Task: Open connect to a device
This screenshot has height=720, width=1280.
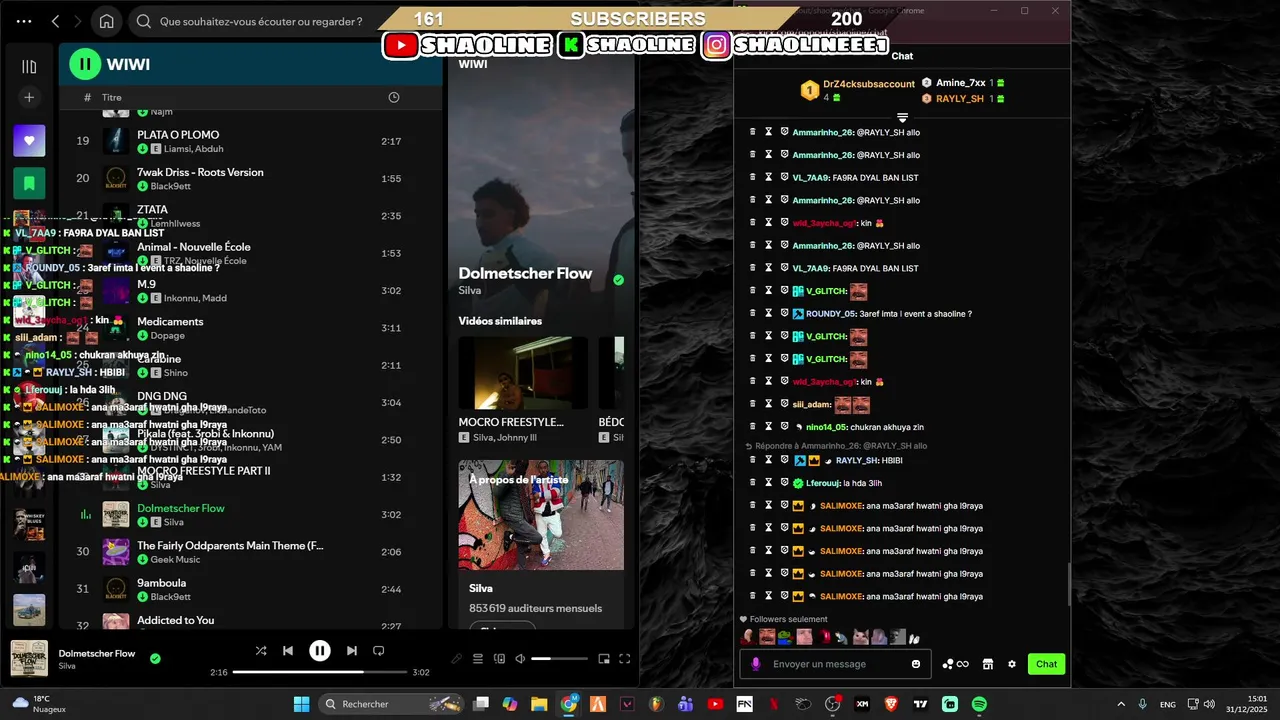Action: click(x=498, y=659)
